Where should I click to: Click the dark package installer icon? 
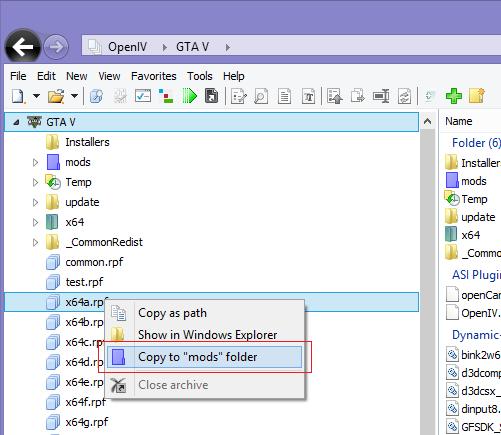click(212, 96)
